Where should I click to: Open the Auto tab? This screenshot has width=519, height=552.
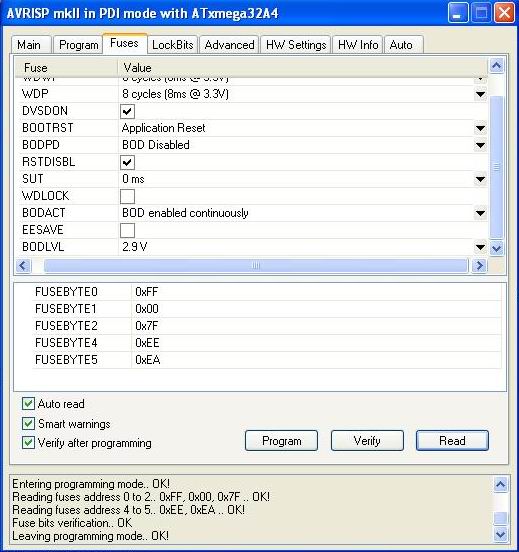(404, 45)
